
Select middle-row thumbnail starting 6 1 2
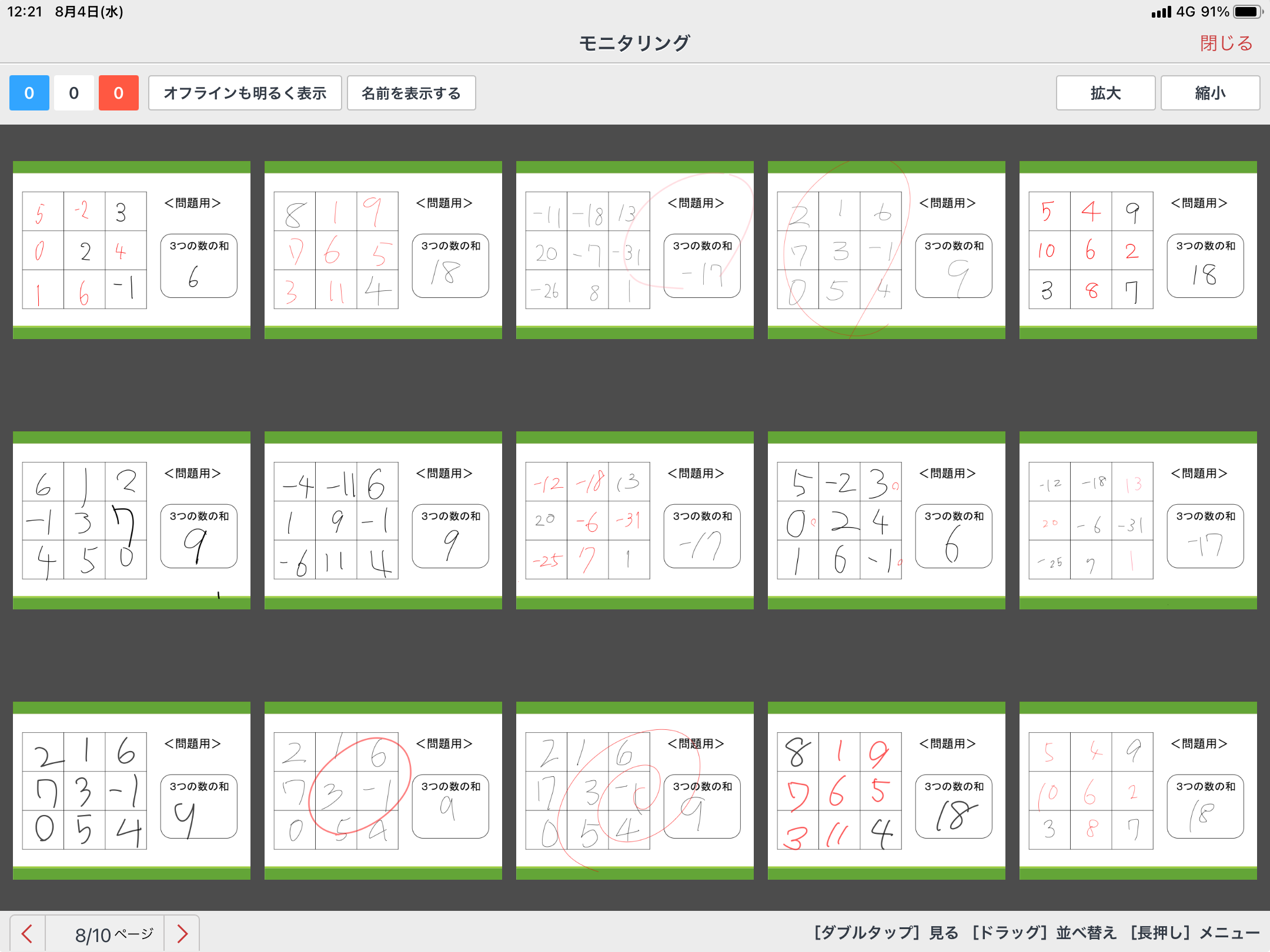tap(132, 520)
